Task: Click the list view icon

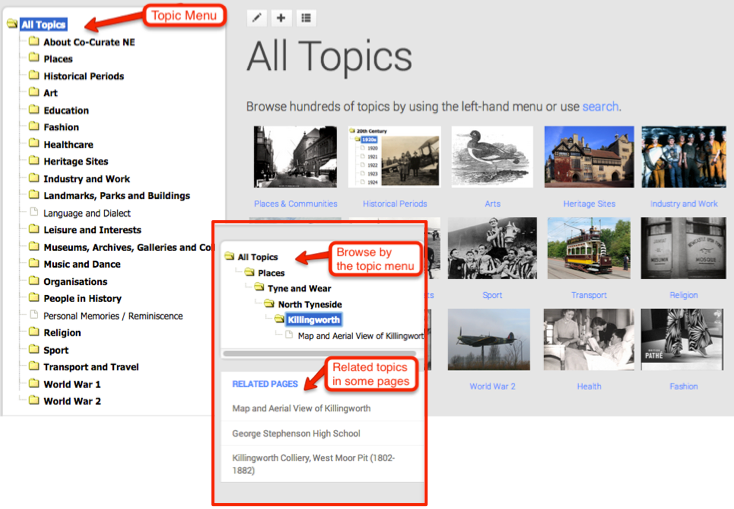Action: pos(306,18)
